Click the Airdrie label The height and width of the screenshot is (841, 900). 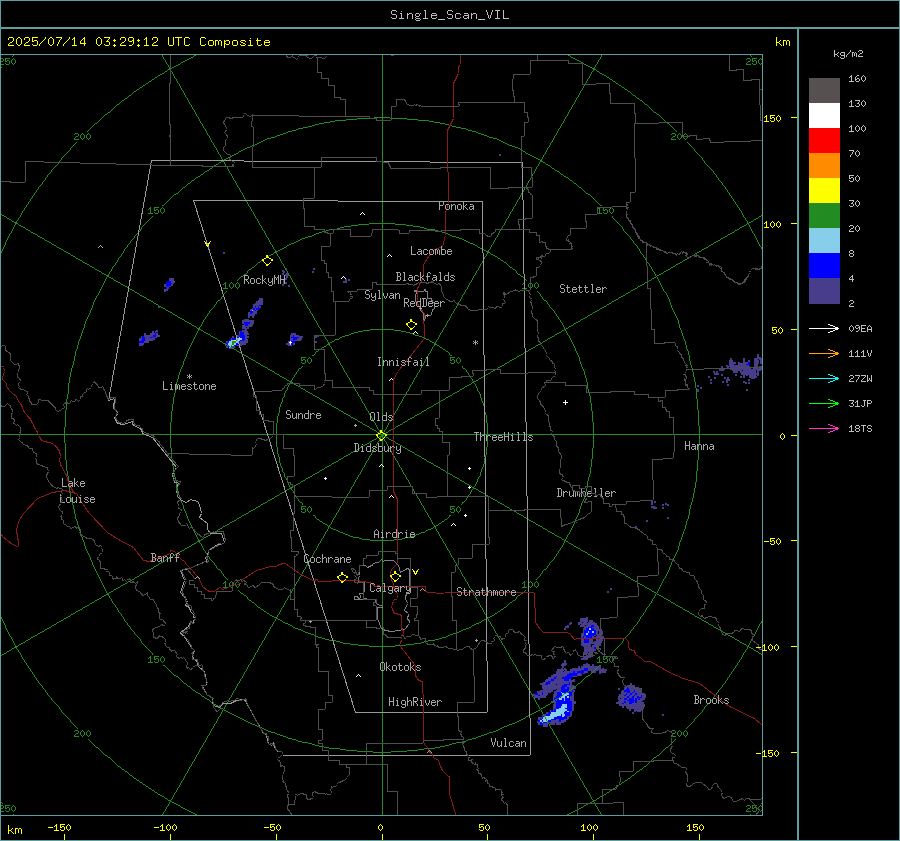(394, 534)
